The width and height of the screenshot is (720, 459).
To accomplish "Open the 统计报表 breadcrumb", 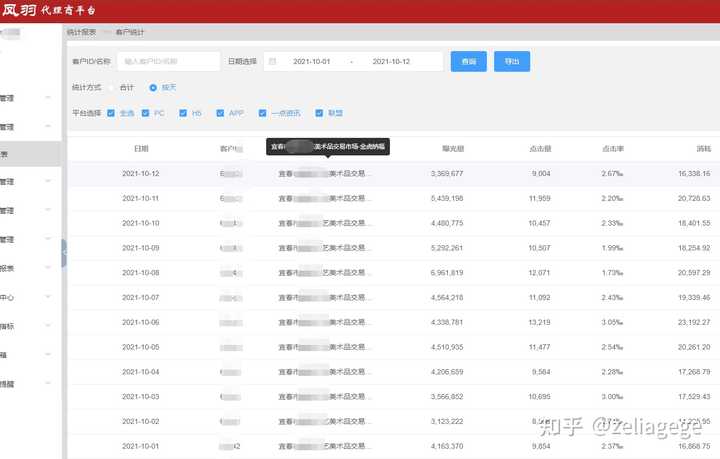I will pyautogui.click(x=81, y=32).
